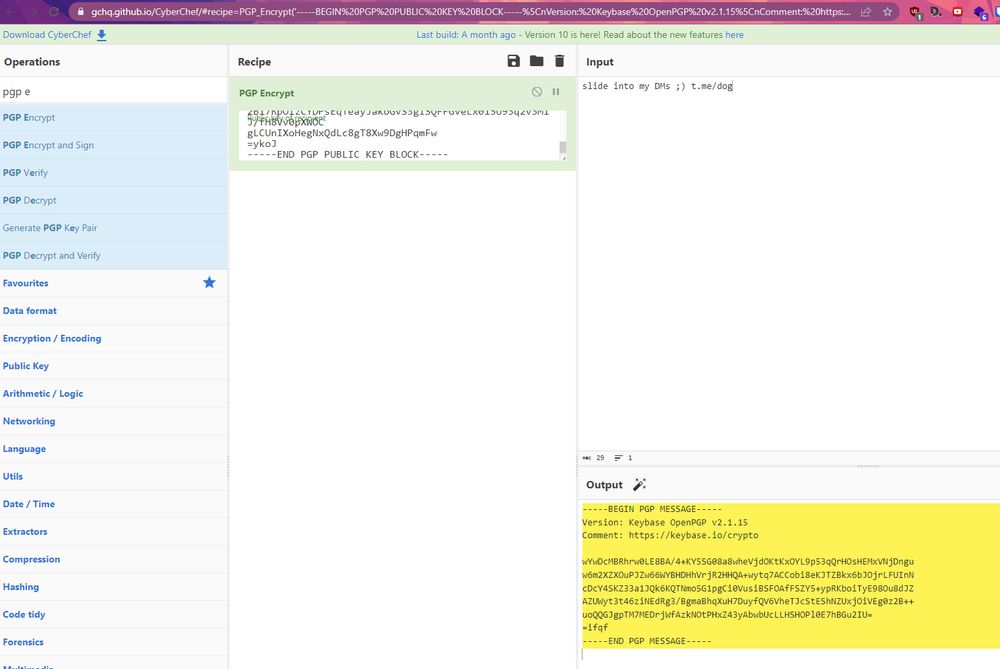Click the END PGP MESSAGE output line
Image resolution: width=1000 pixels, height=669 pixels.
[x=647, y=641]
